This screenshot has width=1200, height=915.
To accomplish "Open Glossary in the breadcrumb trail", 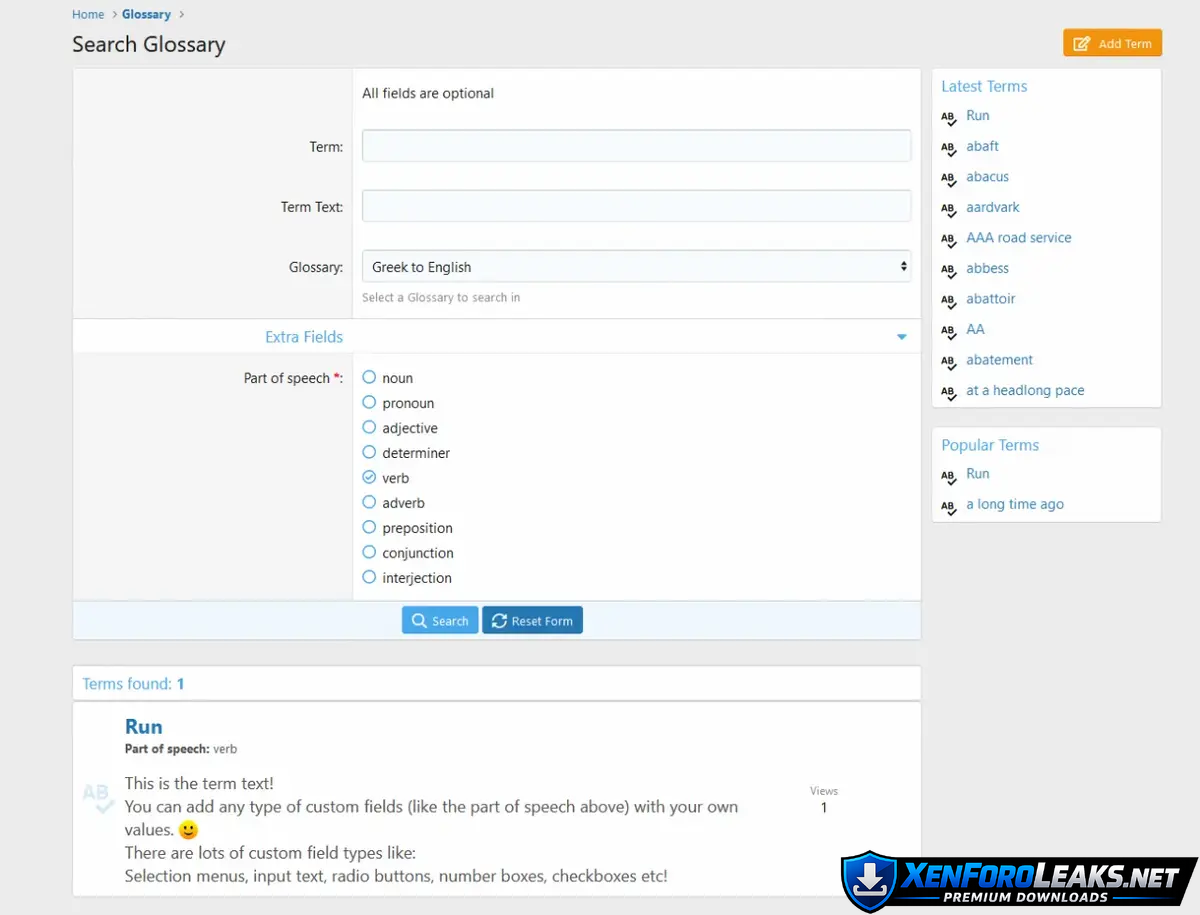I will (146, 14).
